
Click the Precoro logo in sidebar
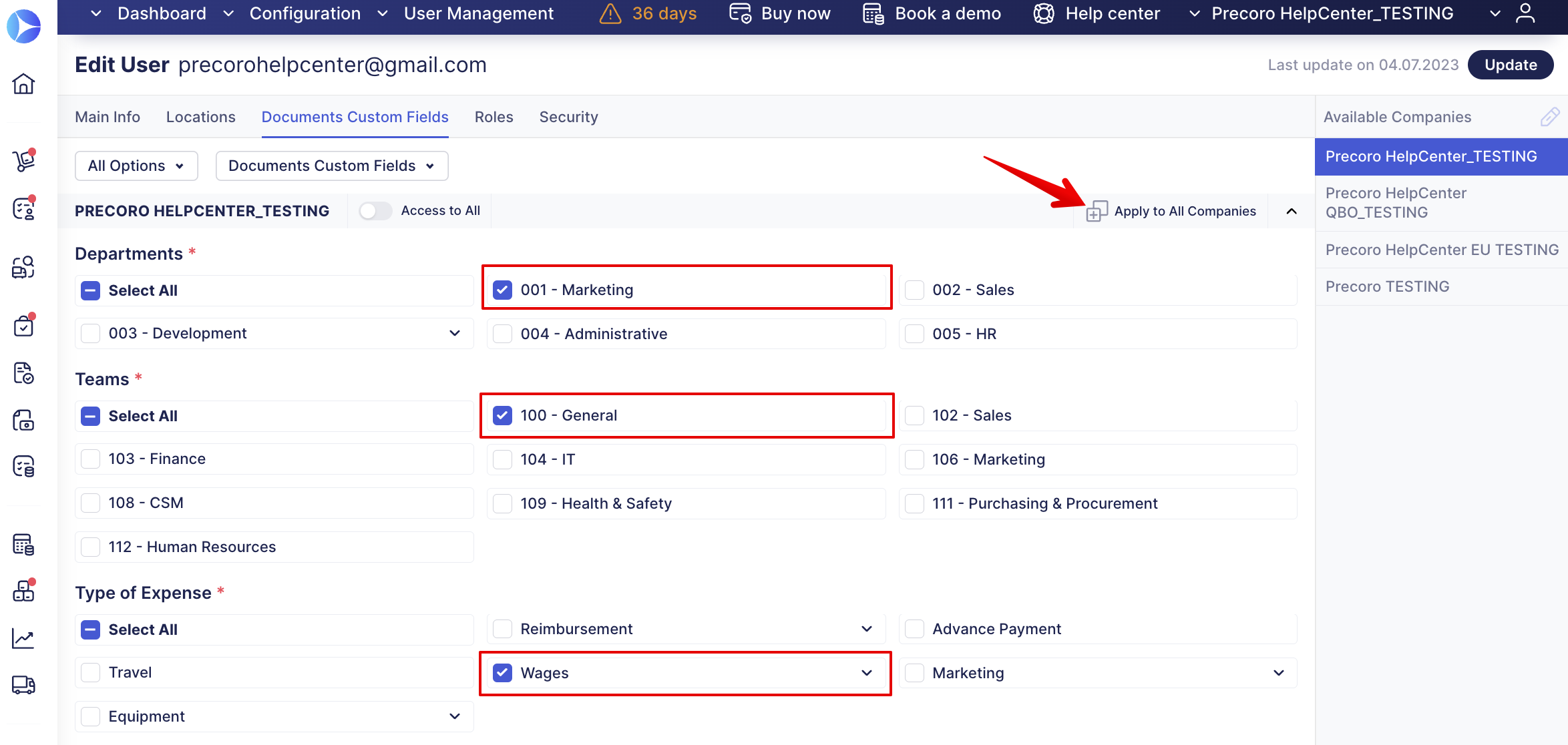click(x=23, y=26)
